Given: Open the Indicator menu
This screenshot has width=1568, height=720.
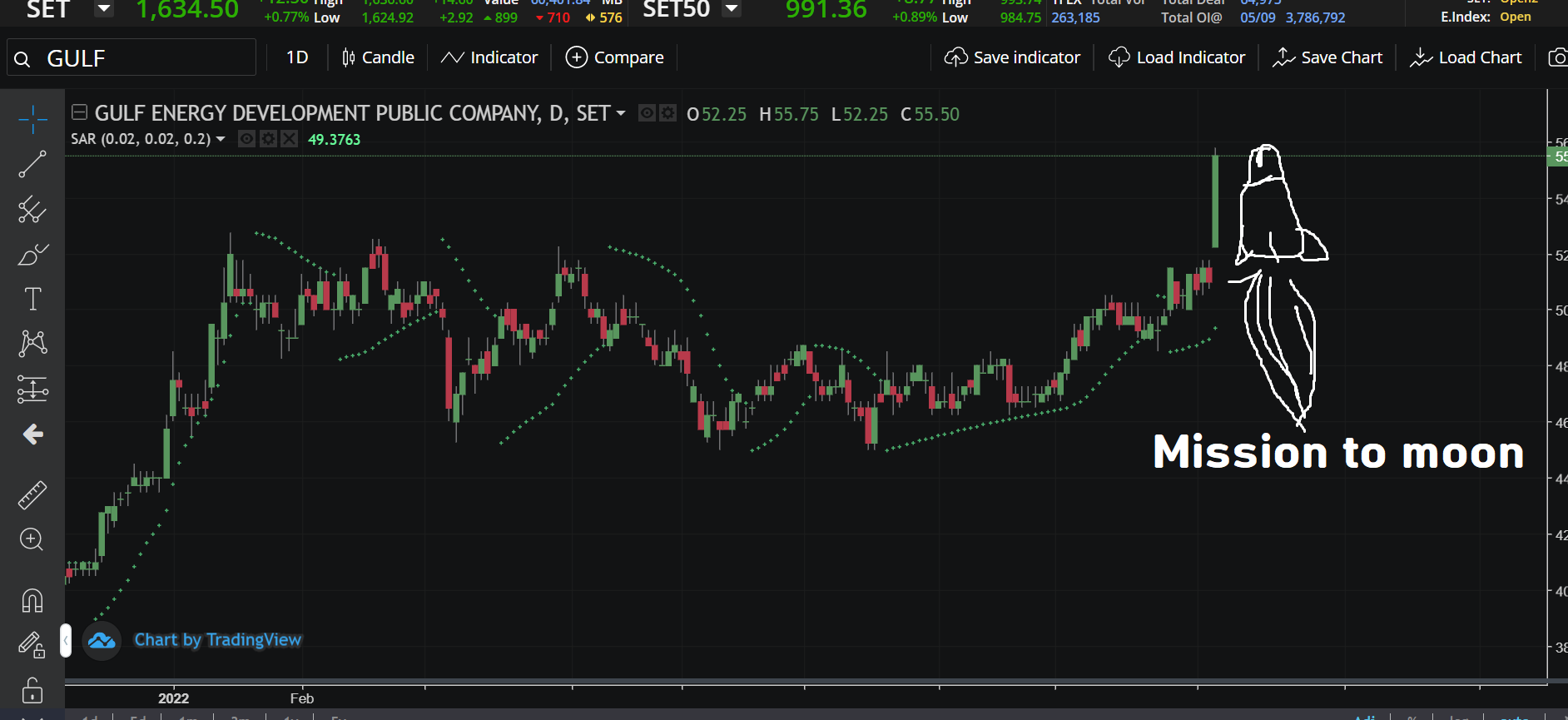Looking at the screenshot, I should [489, 57].
